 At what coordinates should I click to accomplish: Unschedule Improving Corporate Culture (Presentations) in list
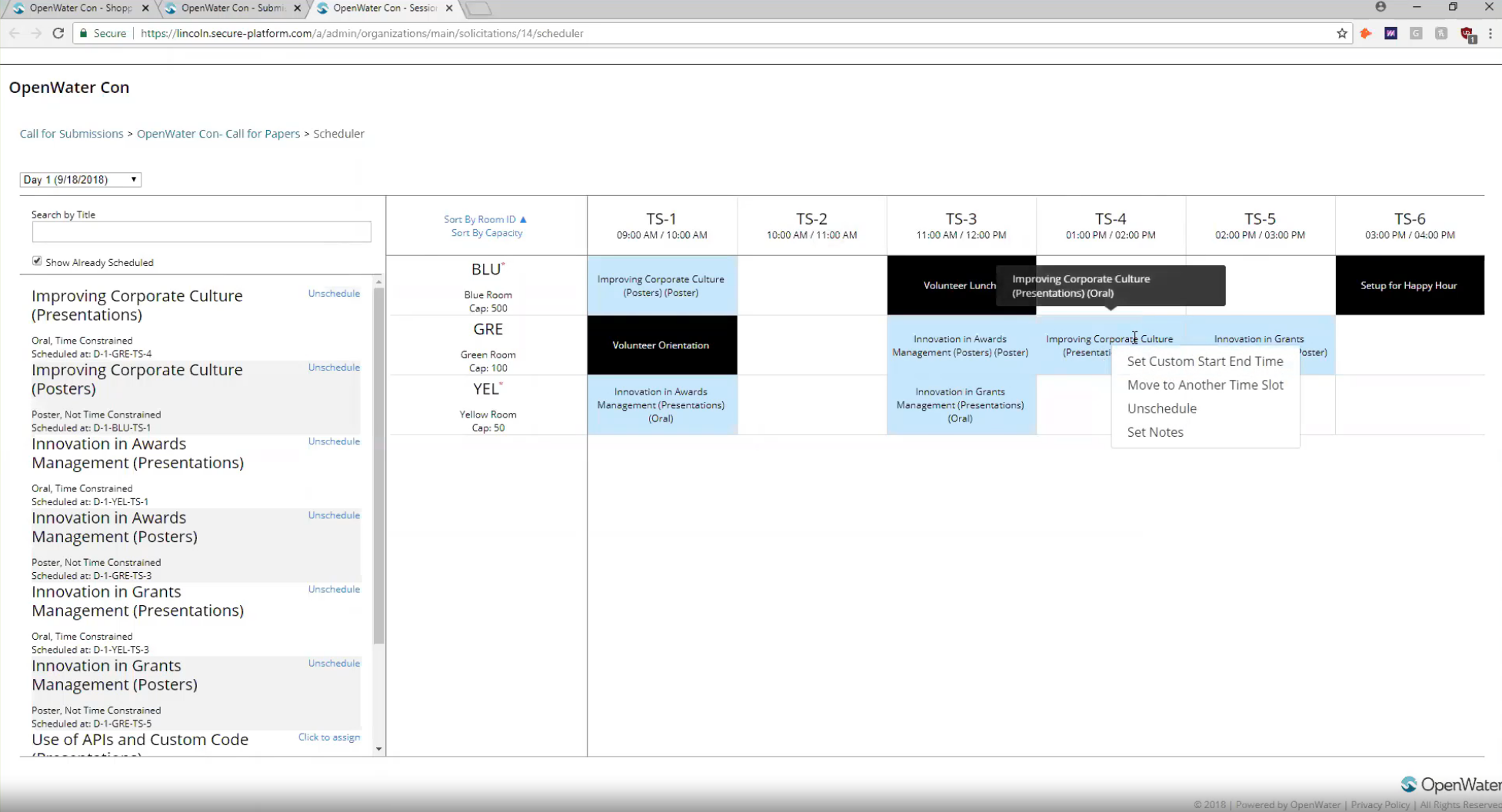[x=334, y=293]
